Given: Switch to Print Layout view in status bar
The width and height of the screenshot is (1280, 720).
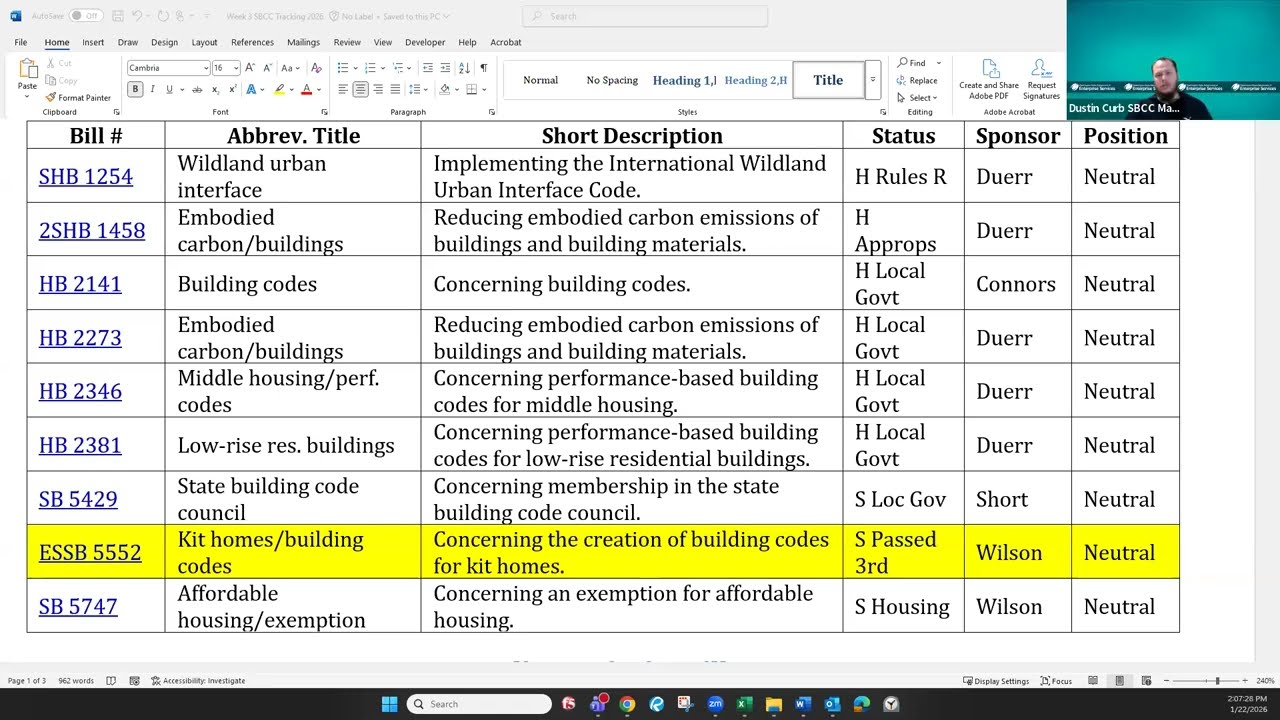Looking at the screenshot, I should pos(1119,681).
